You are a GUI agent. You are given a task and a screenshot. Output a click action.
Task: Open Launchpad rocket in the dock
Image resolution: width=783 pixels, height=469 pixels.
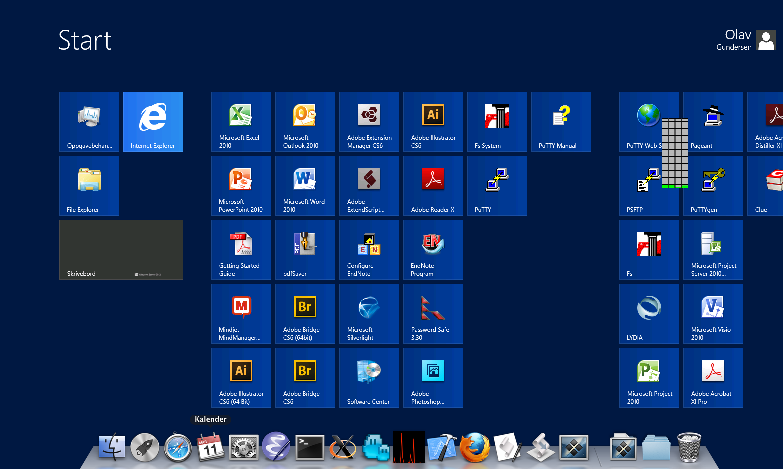coord(144,447)
